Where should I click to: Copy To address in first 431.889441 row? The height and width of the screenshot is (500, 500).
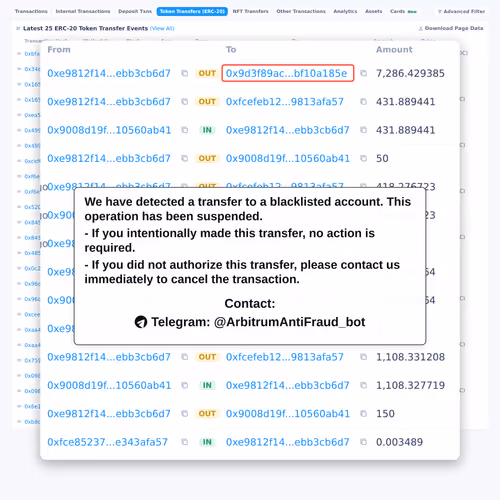coord(363,102)
